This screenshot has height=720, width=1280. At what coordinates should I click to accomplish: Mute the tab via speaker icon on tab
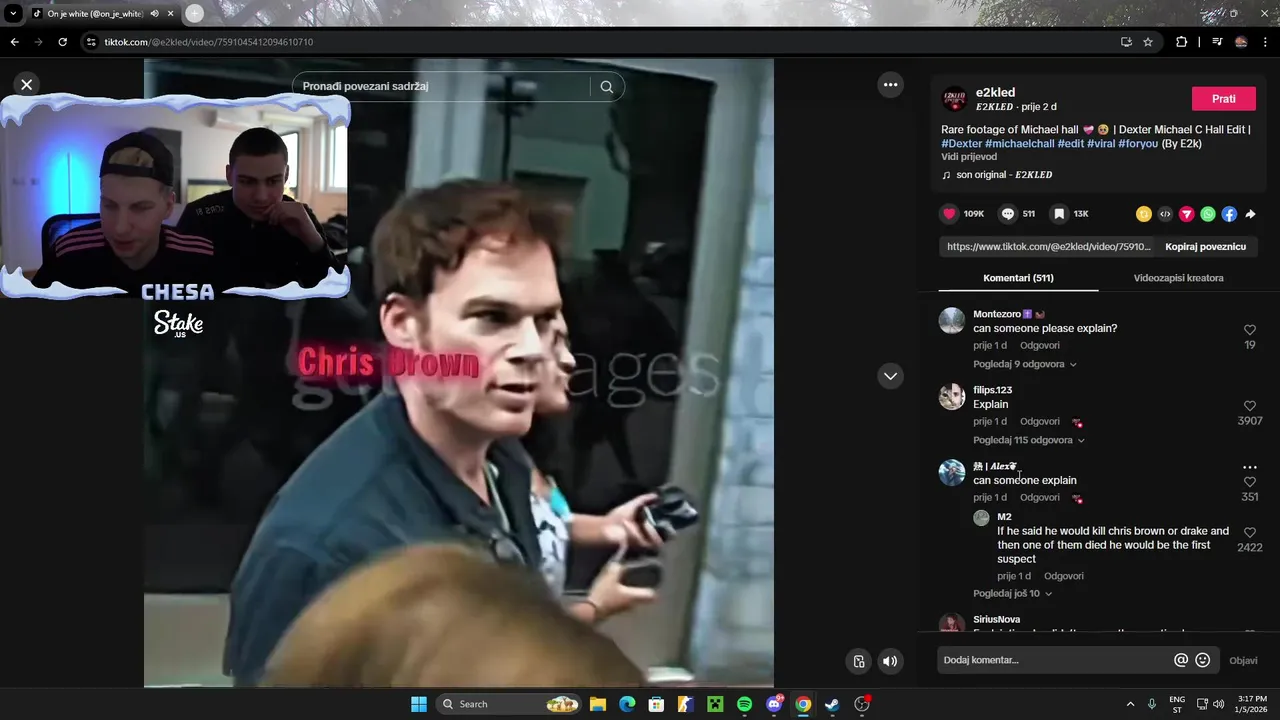155,14
